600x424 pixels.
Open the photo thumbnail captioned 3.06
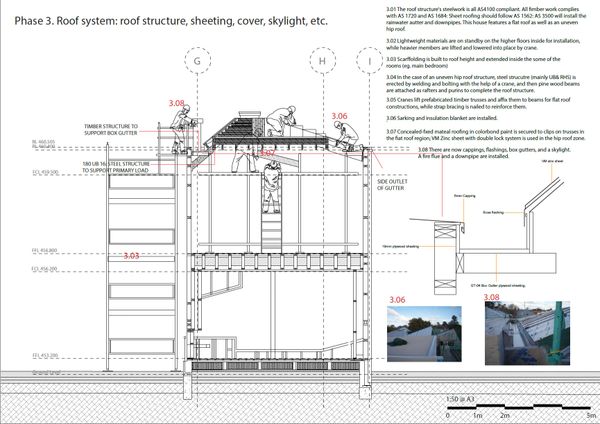pos(424,334)
